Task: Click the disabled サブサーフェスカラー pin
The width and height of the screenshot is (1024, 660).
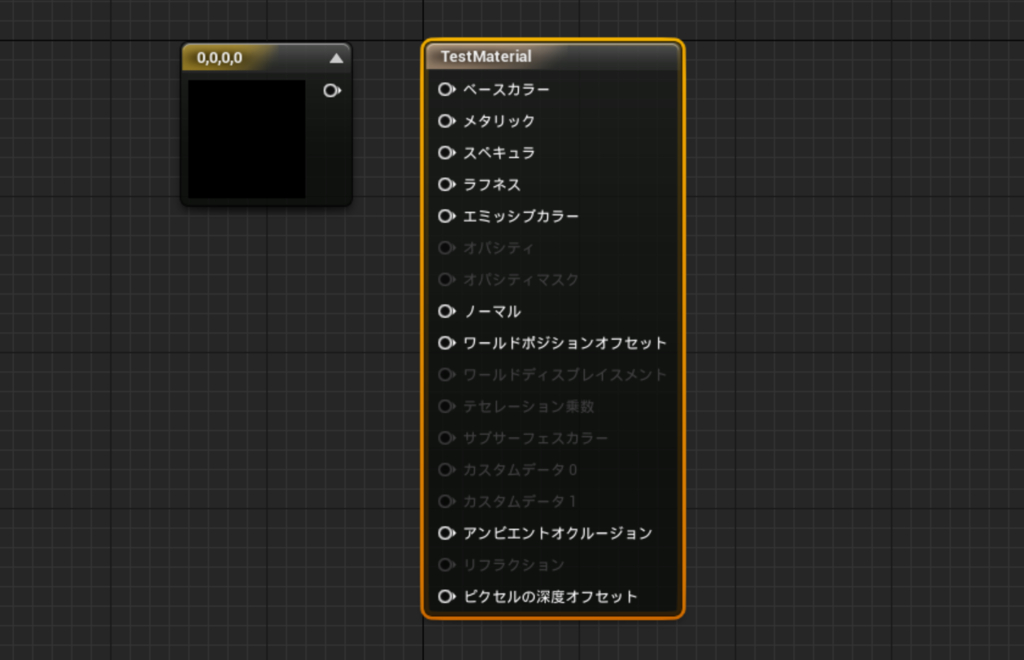Action: (447, 438)
